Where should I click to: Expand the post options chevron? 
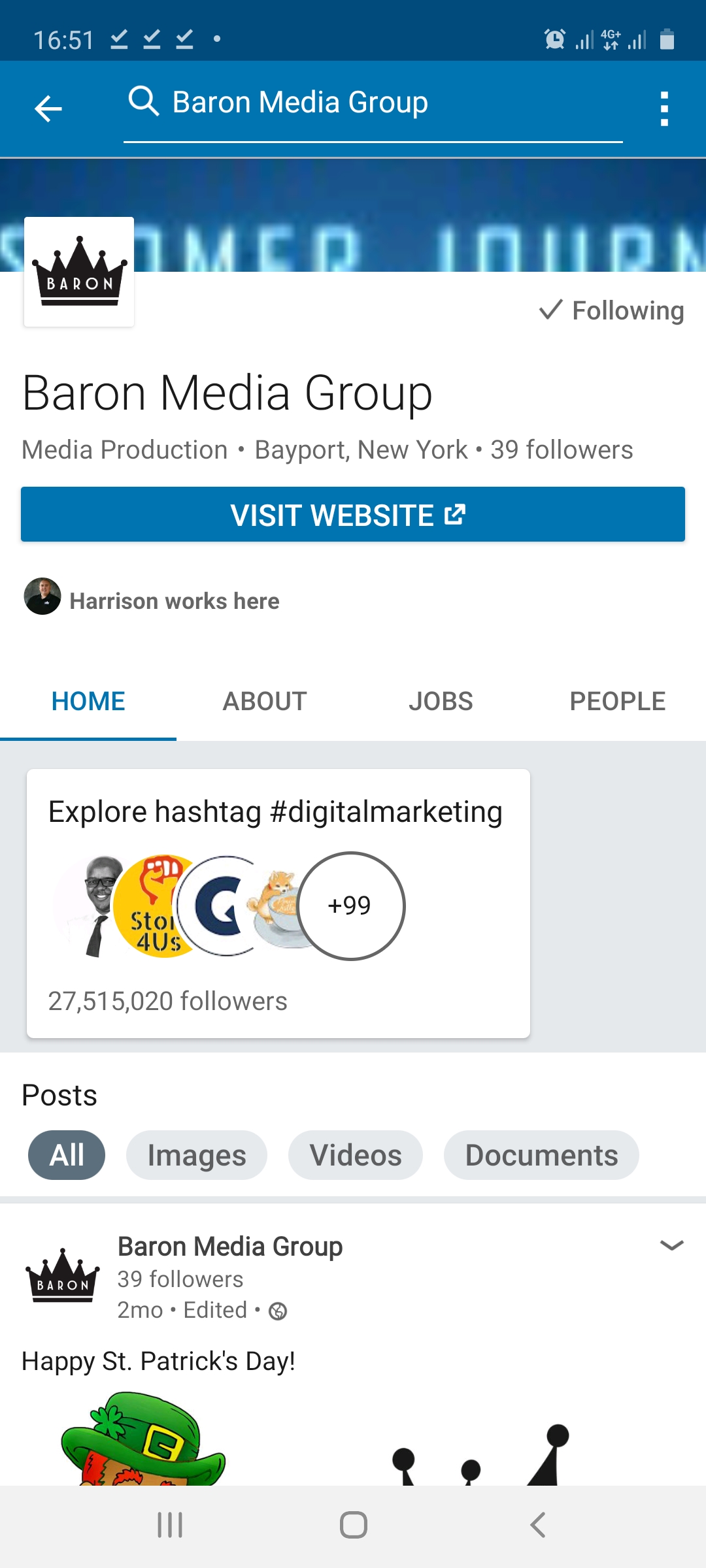[672, 1245]
